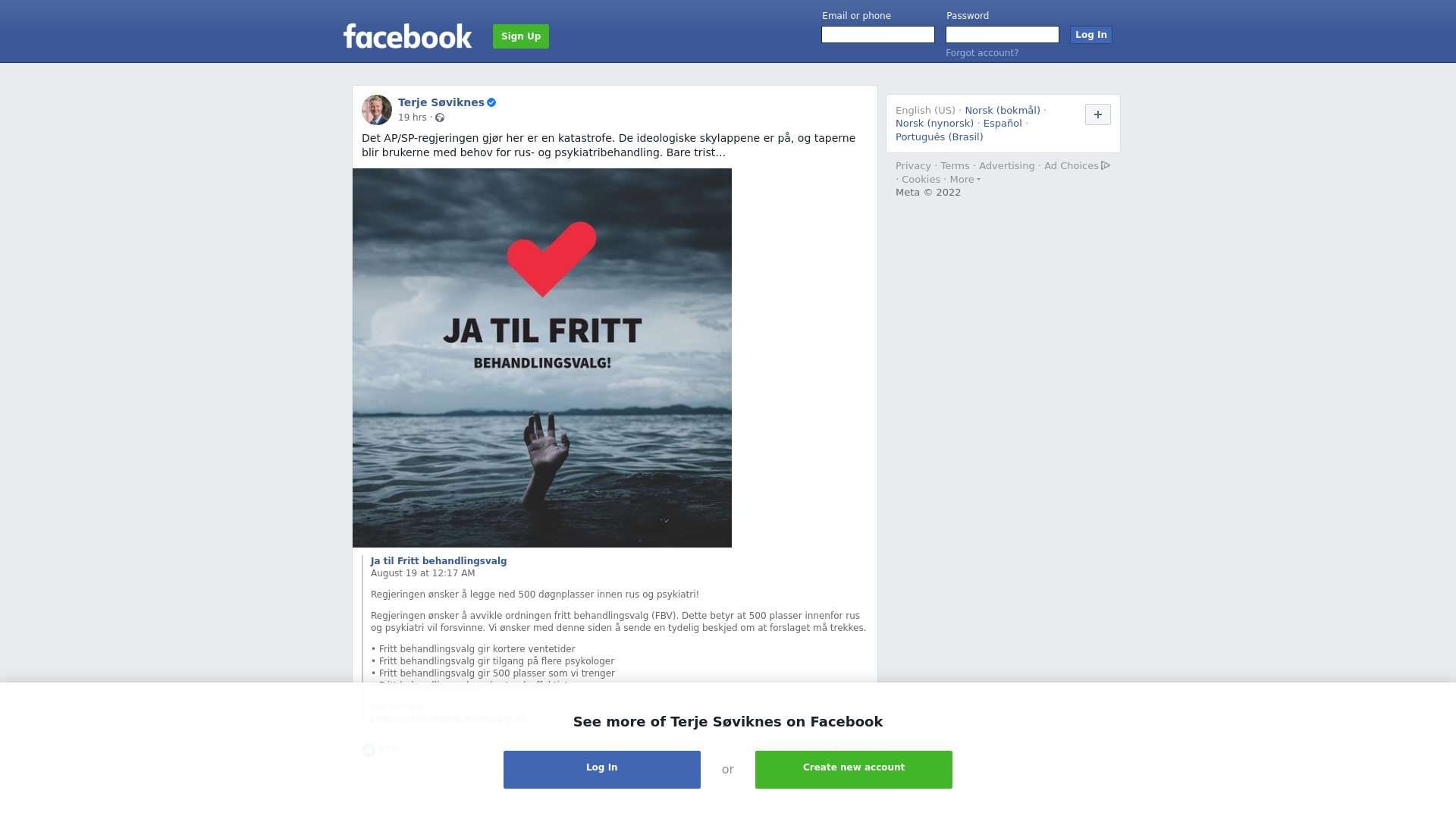
Task: Click the verified badge next to Terje Søviknes
Action: coord(491,102)
